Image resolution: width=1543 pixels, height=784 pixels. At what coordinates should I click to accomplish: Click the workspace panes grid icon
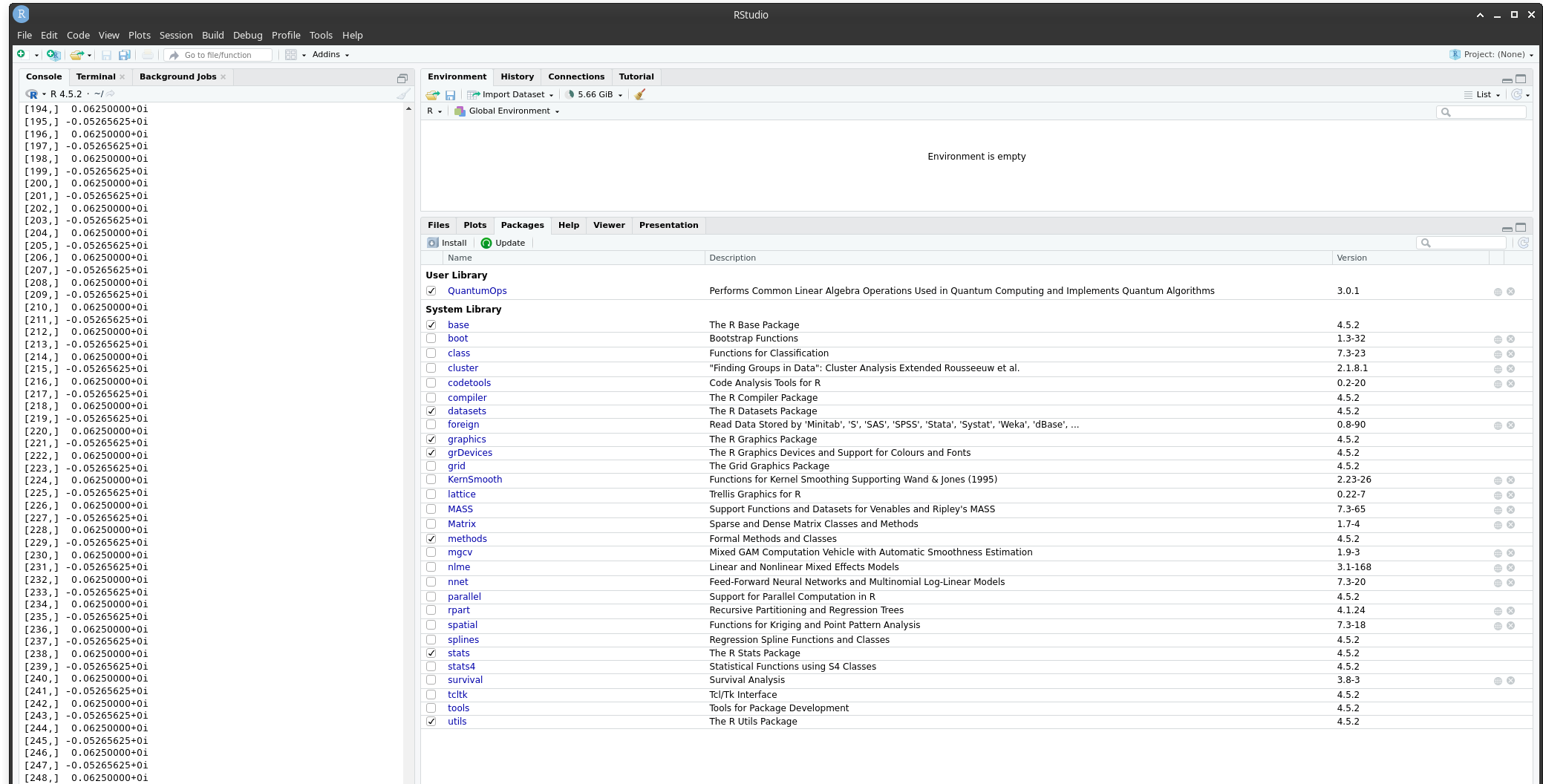pyautogui.click(x=291, y=54)
